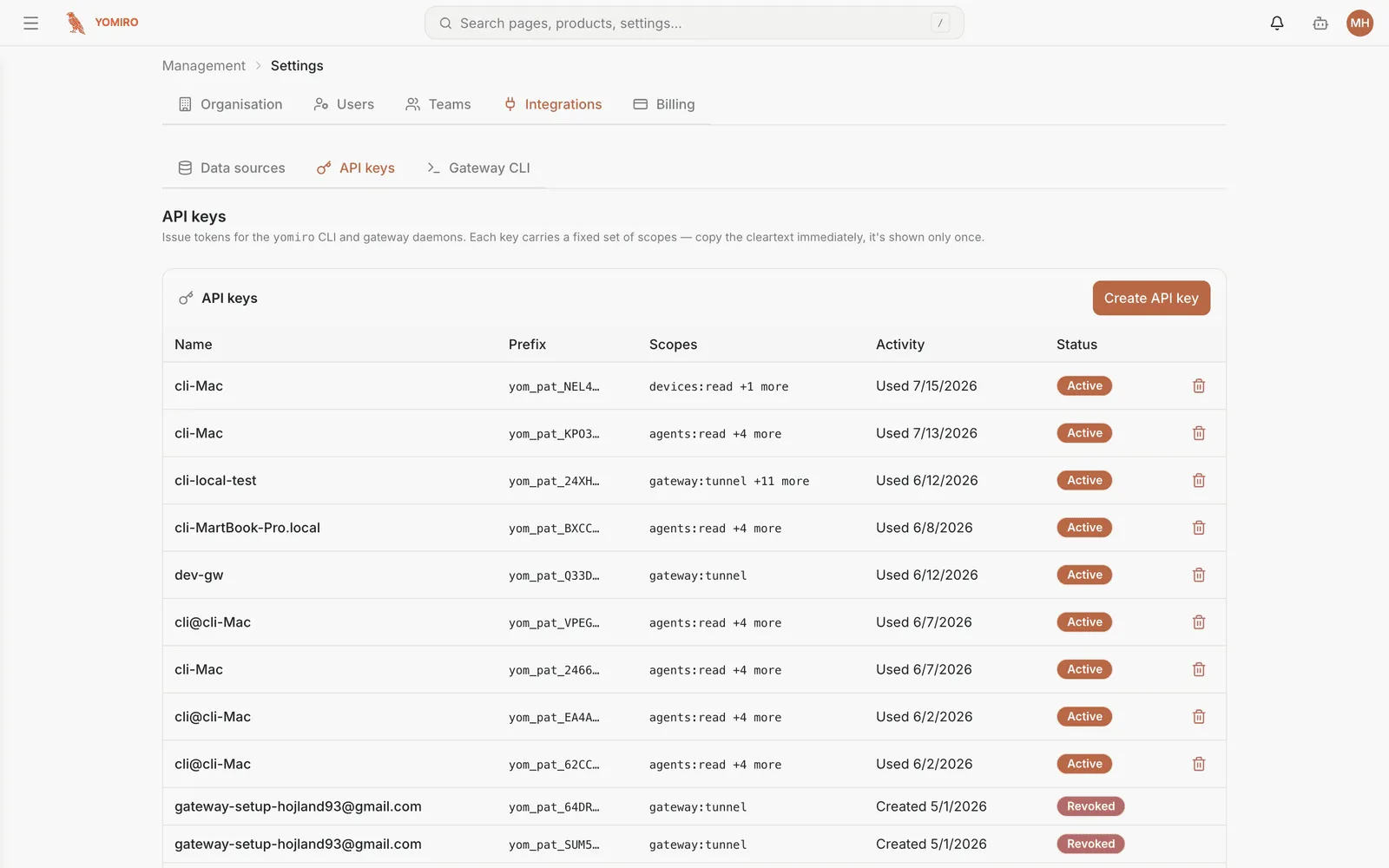Click prefix yom_pat_Q33D
Image resolution: width=1389 pixels, height=868 pixels.
point(554,576)
